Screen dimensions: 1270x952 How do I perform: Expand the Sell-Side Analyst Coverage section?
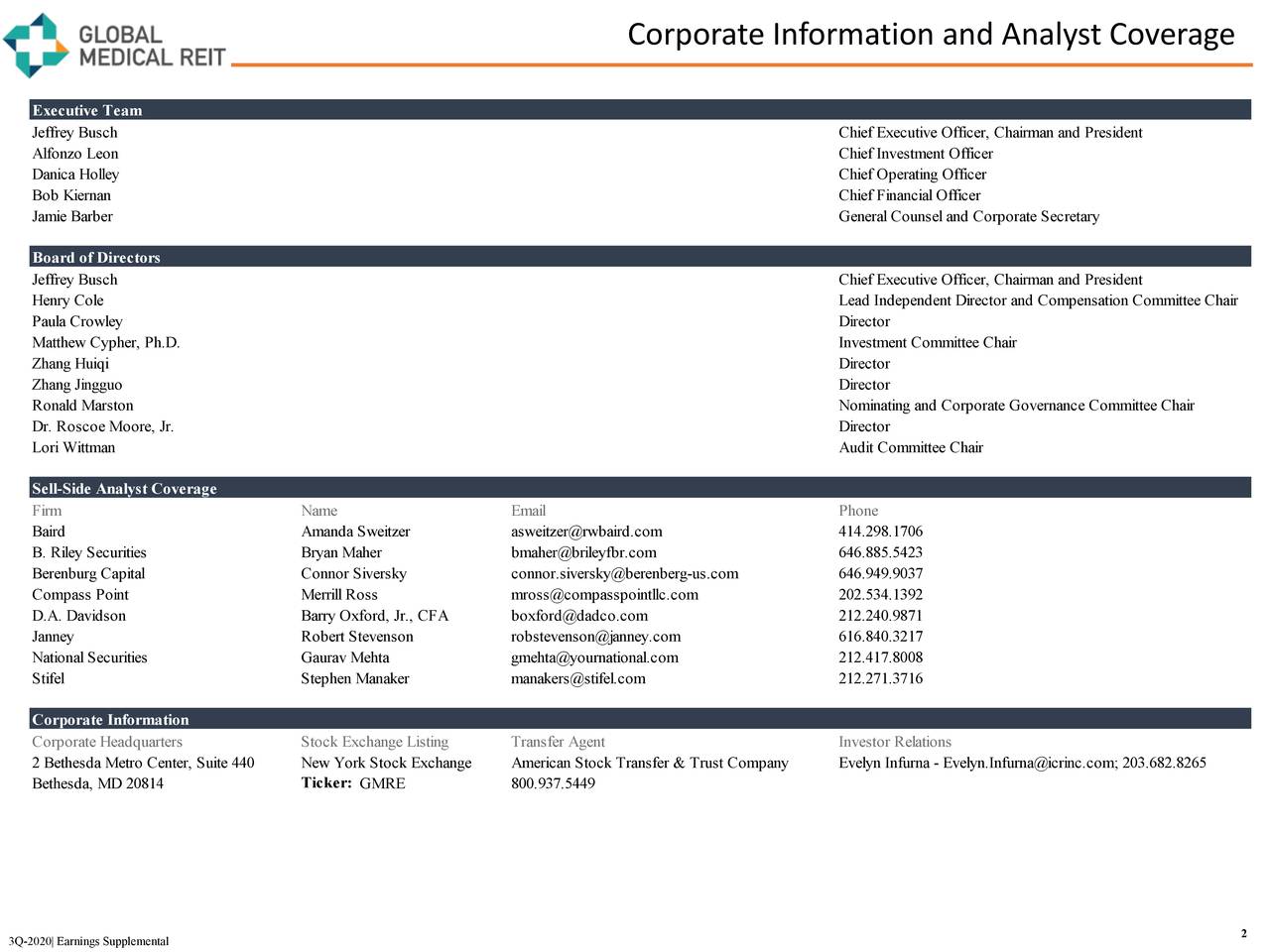(123, 488)
